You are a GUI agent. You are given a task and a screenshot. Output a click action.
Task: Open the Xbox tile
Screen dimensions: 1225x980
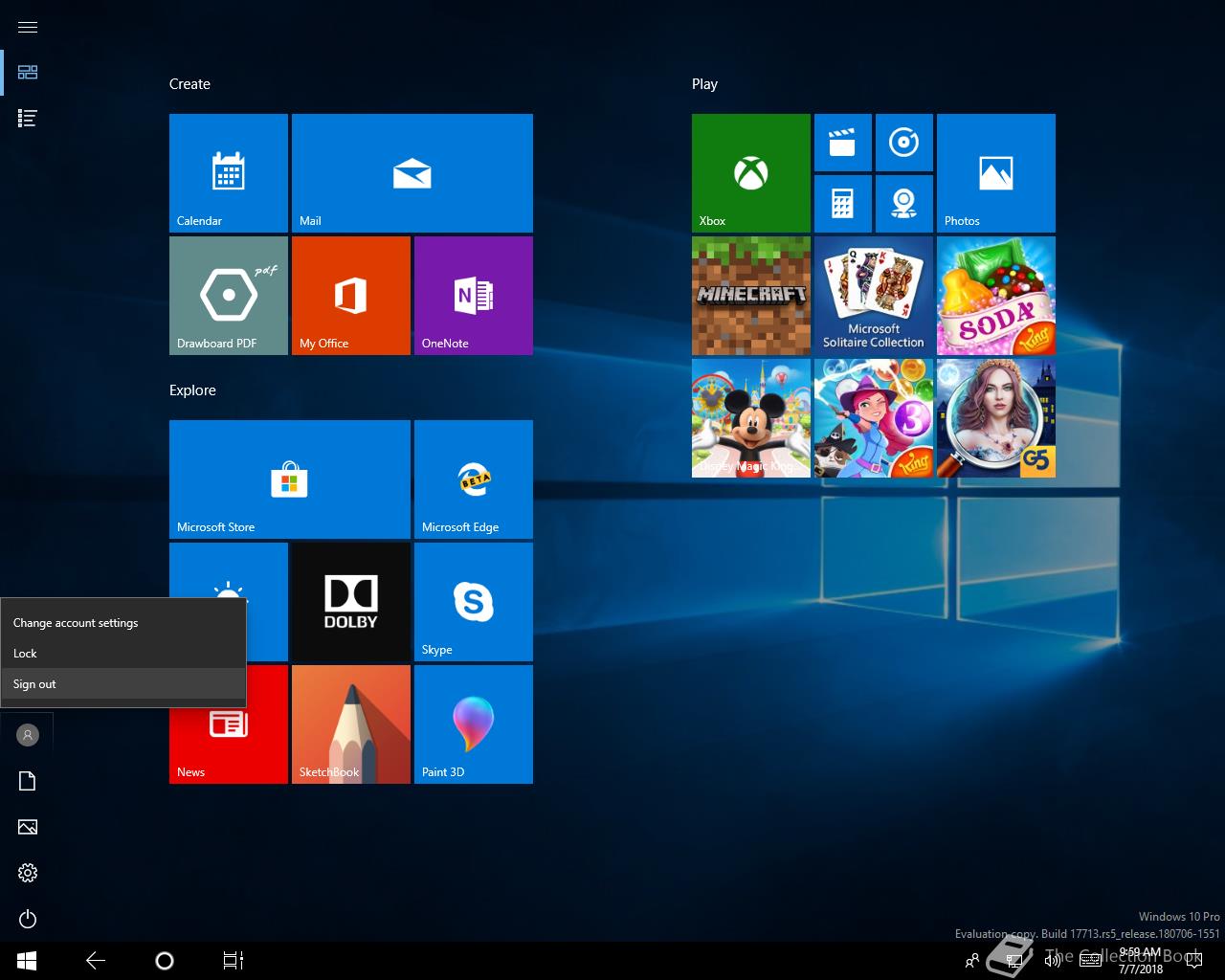(x=751, y=173)
